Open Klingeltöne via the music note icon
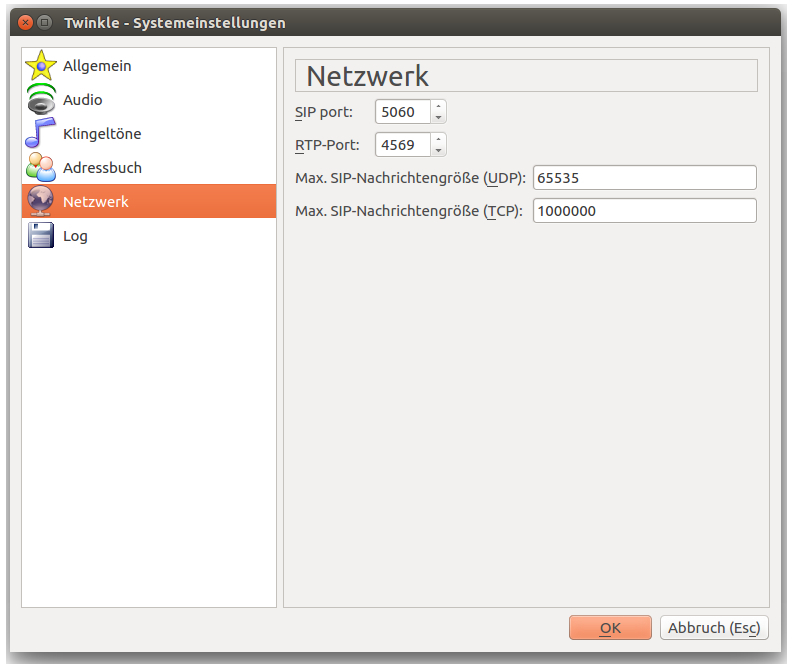Viewport: 792px width, 664px height. 41,134
